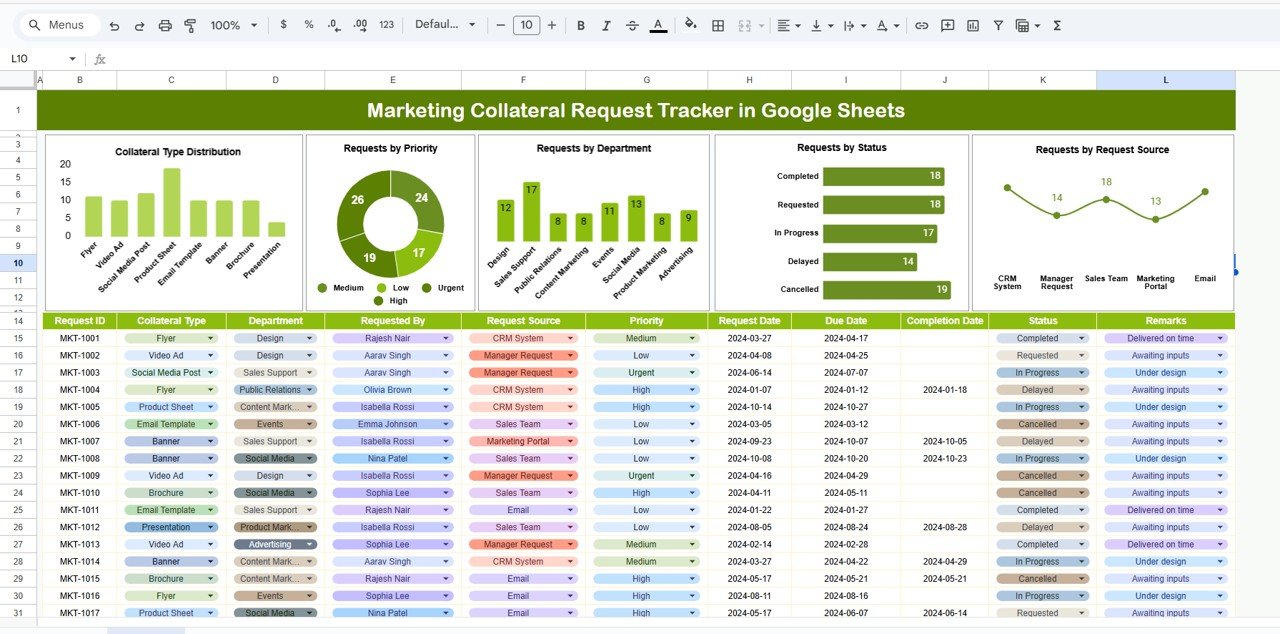Screen dimensions: 1280x634
Task: Open the Print dialog icon
Action: pos(164,25)
